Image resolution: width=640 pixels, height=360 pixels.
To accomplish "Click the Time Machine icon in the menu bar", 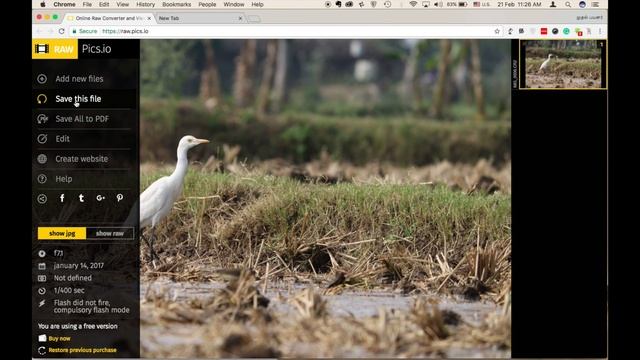I will pyautogui.click(x=387, y=4).
